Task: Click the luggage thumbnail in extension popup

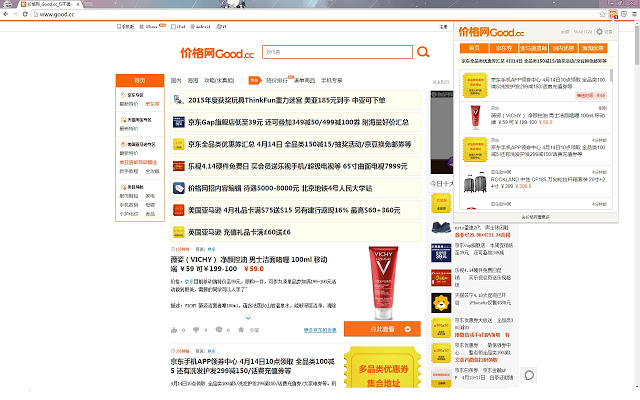Action: point(475,182)
